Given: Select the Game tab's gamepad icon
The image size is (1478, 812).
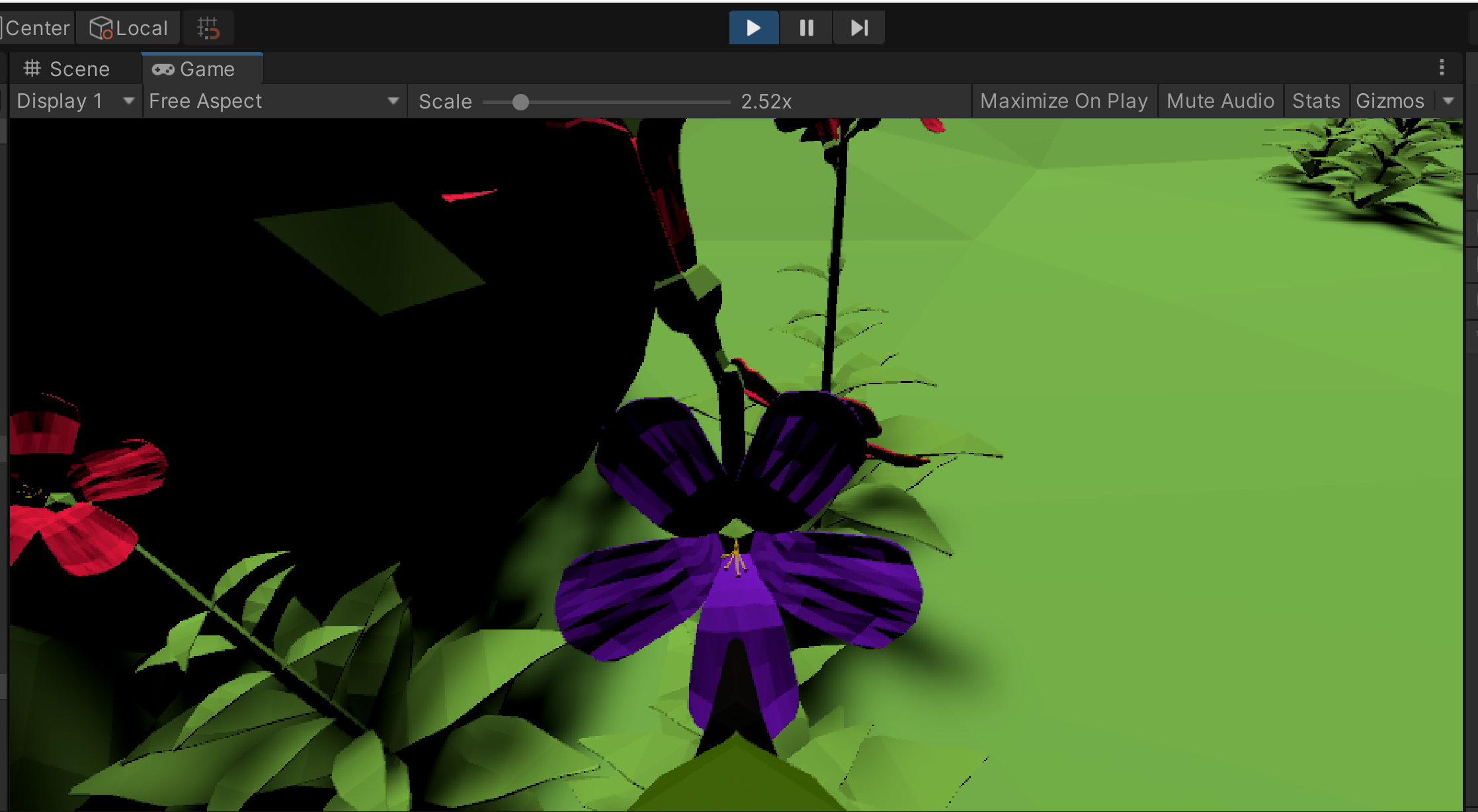Looking at the screenshot, I should click(163, 68).
